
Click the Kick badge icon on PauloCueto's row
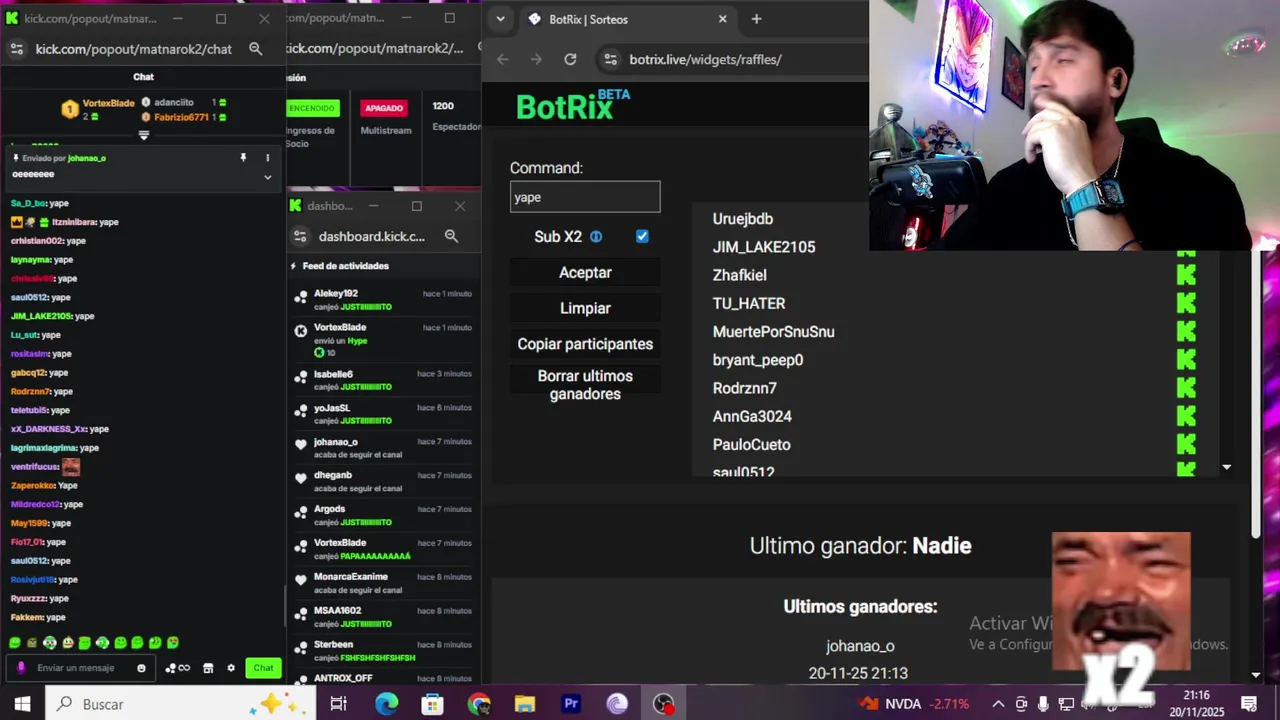(x=1186, y=444)
